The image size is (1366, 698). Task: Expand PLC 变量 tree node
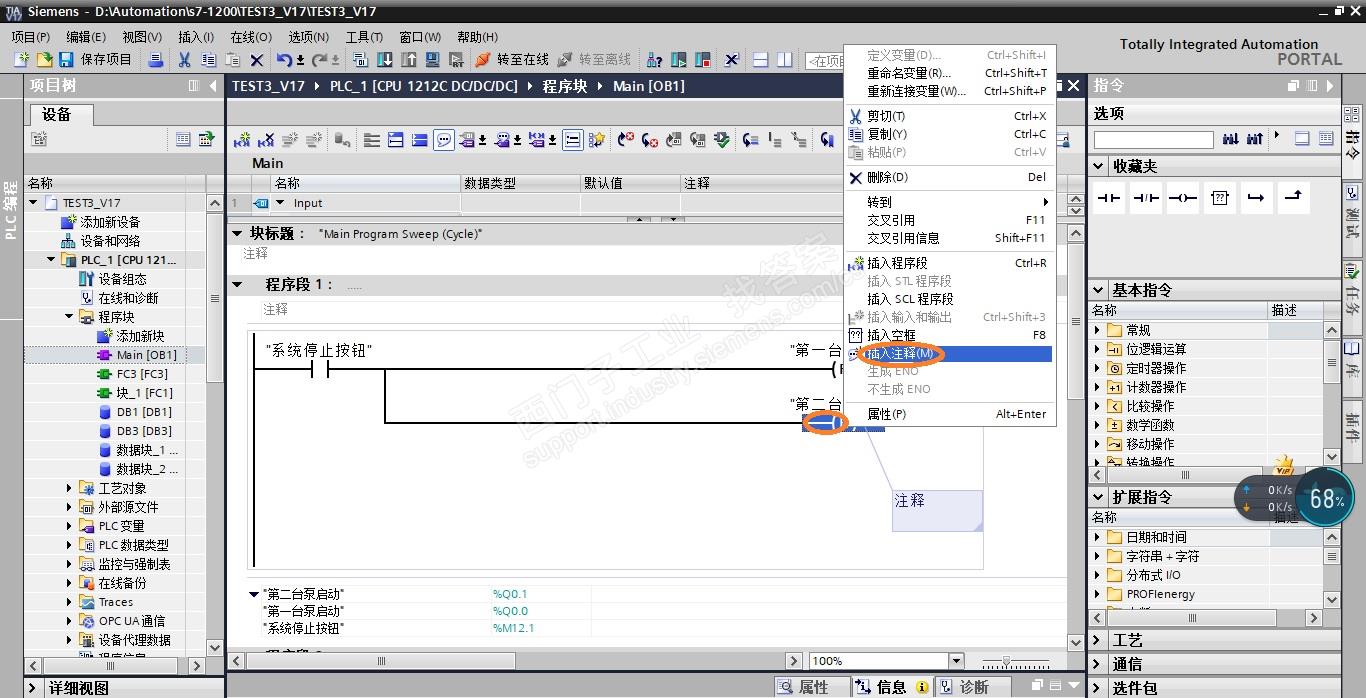[70, 526]
